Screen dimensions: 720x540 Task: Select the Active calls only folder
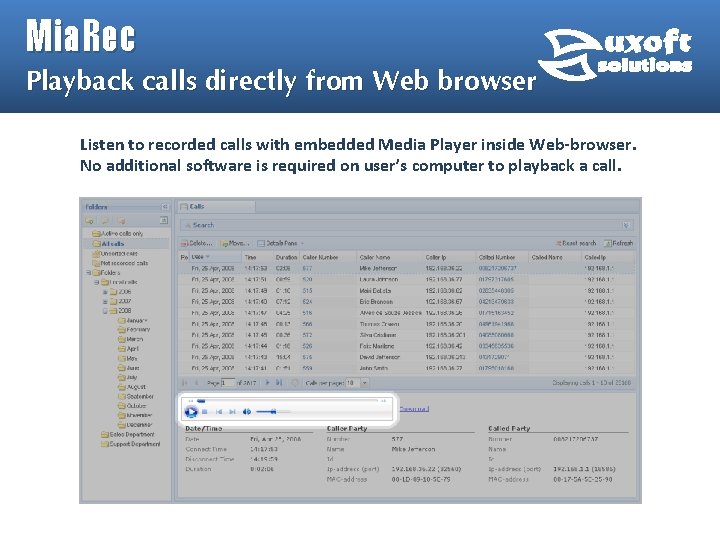[x=118, y=233]
